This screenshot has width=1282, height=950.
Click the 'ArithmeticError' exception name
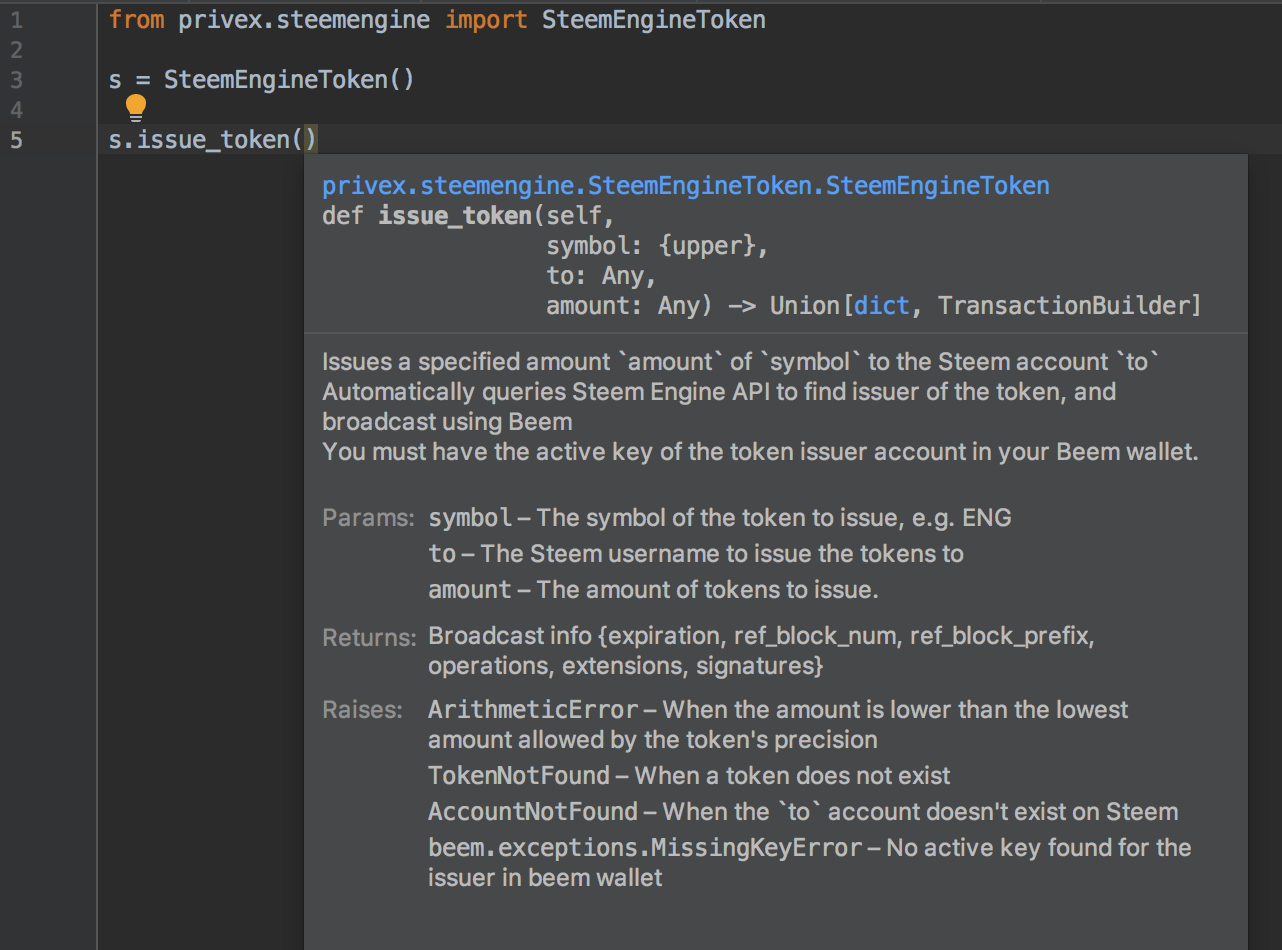pyautogui.click(x=533, y=710)
